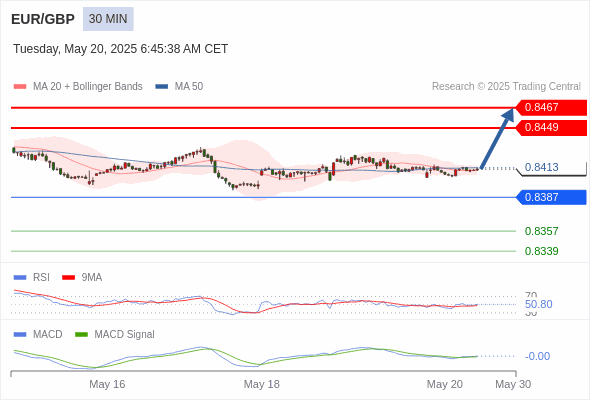The height and width of the screenshot is (400, 590).
Task: Select the 0.8467 red resistance label
Action: pyautogui.click(x=550, y=107)
